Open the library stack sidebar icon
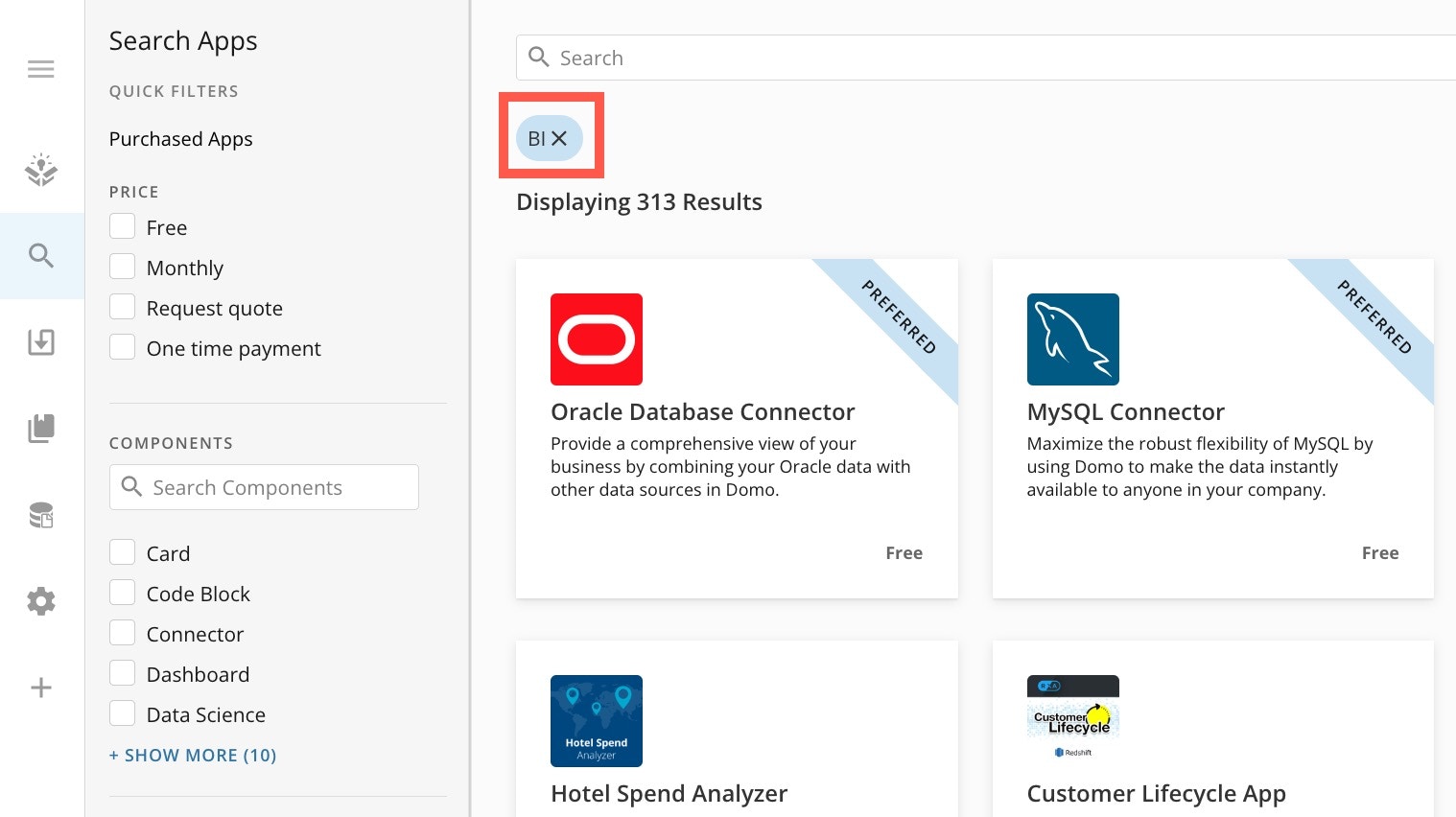This screenshot has height=817, width=1456. point(41,428)
